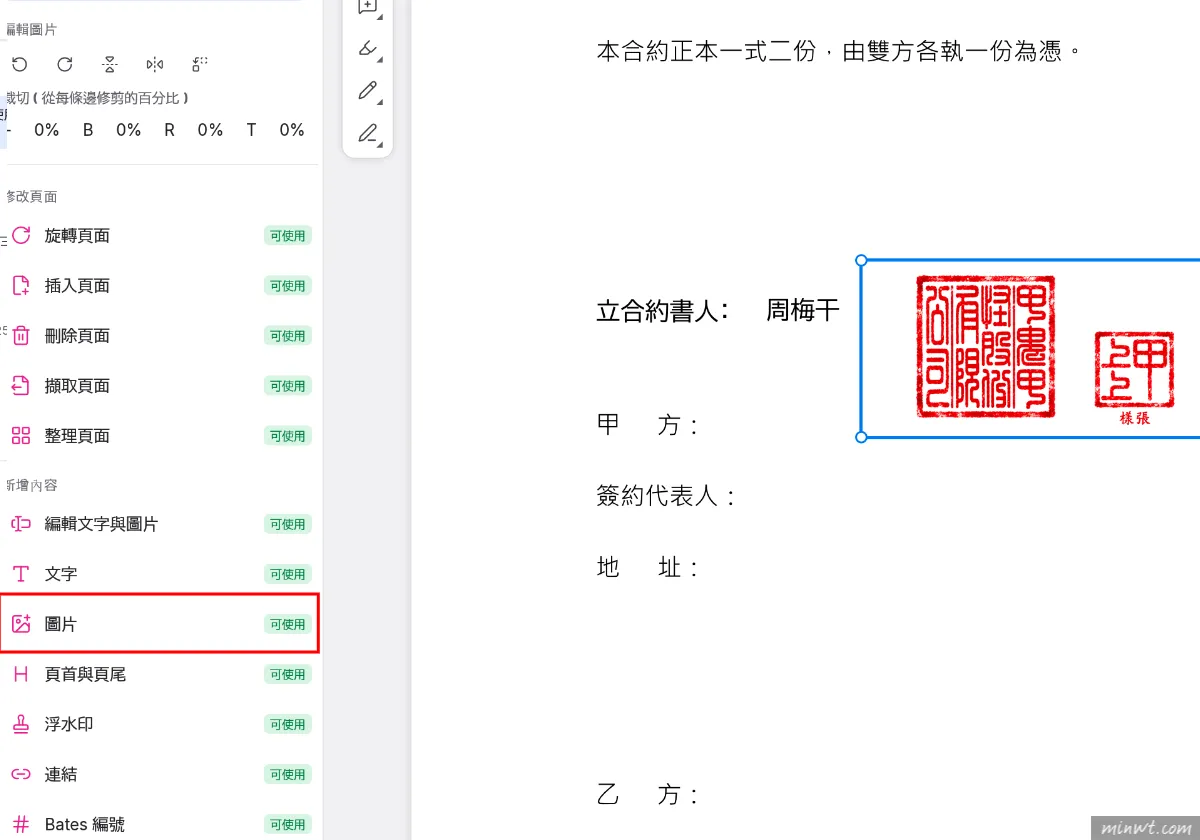Image resolution: width=1200 pixels, height=840 pixels.
Task: Click the name 周梅干 in document
Action: pyautogui.click(x=803, y=311)
